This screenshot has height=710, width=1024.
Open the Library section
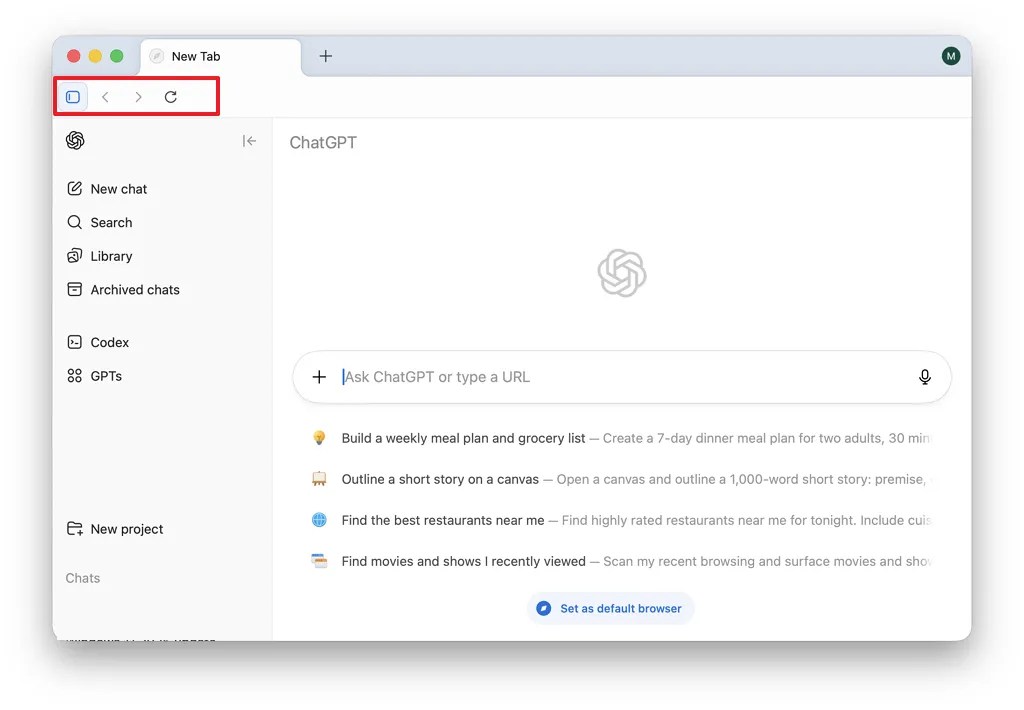coord(111,256)
